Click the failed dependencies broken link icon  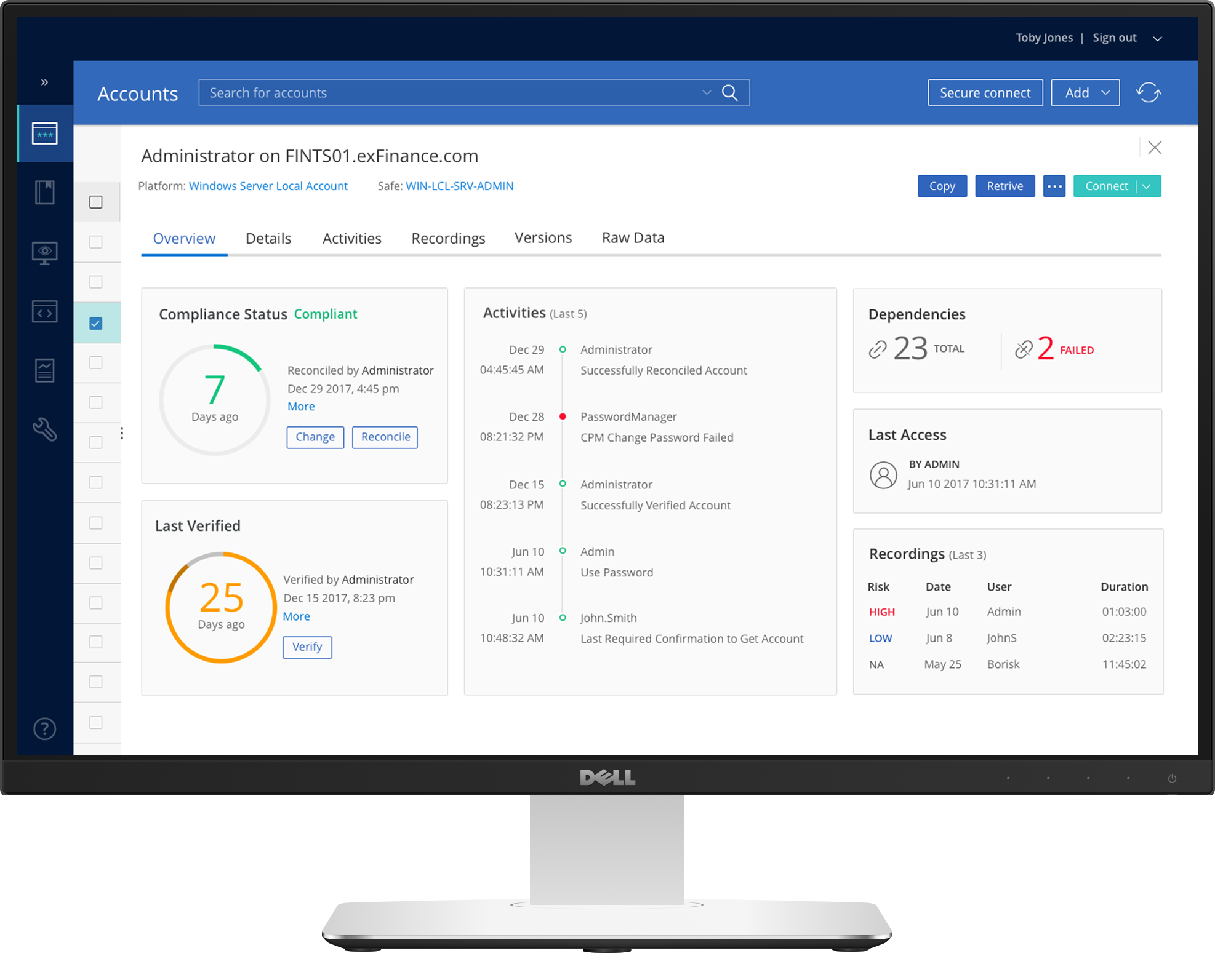[1024, 349]
